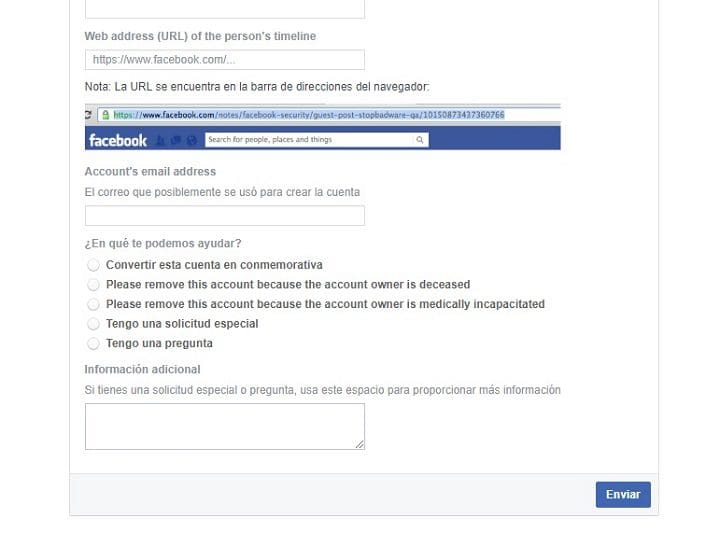
Task: Click the partially visible top input field
Action: point(225,9)
